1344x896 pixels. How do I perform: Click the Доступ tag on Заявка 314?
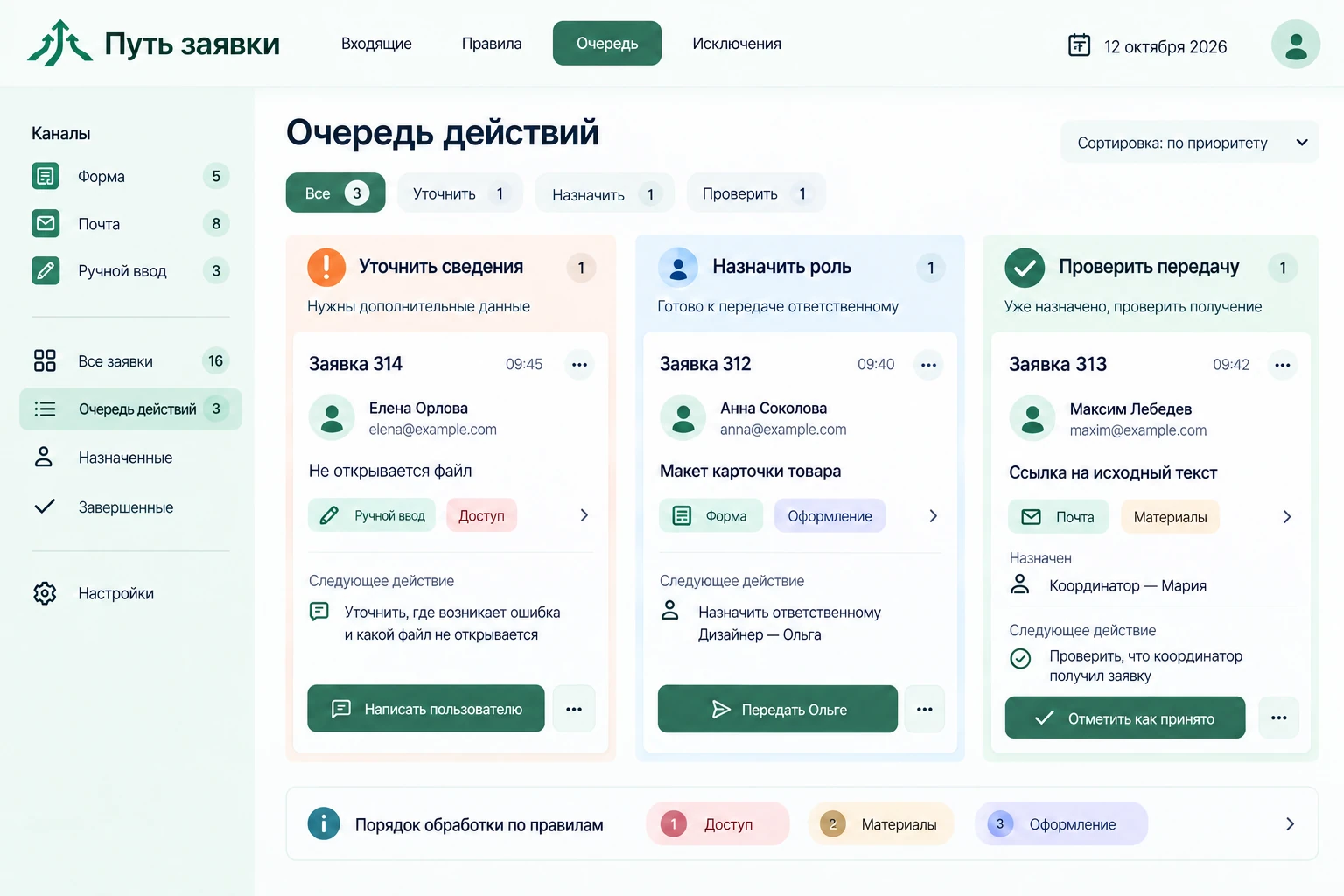point(482,515)
